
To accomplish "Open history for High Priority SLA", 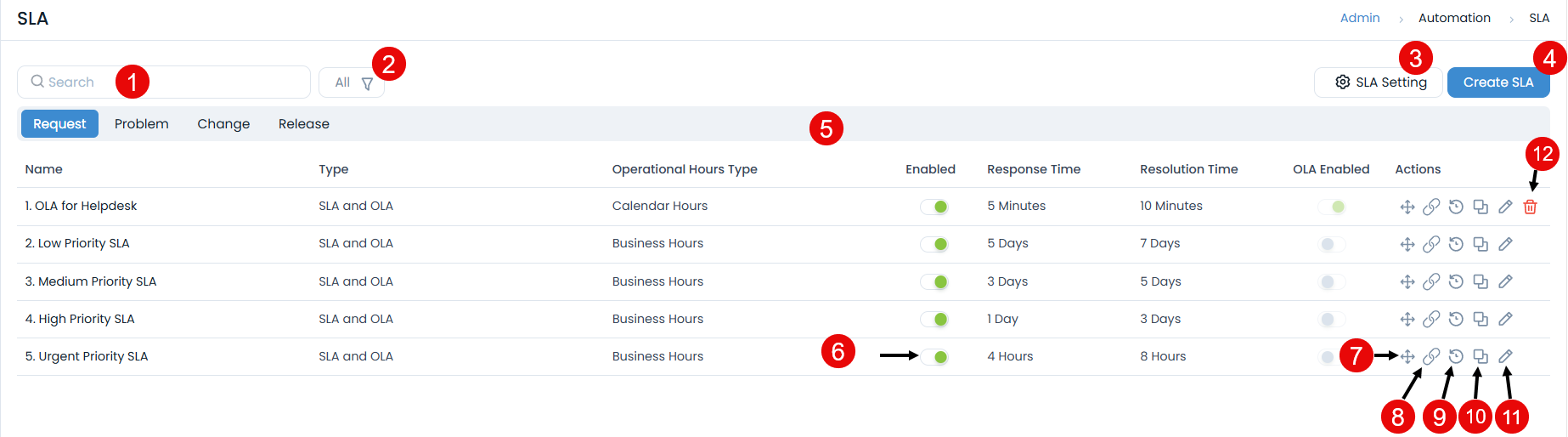I will click(1456, 319).
